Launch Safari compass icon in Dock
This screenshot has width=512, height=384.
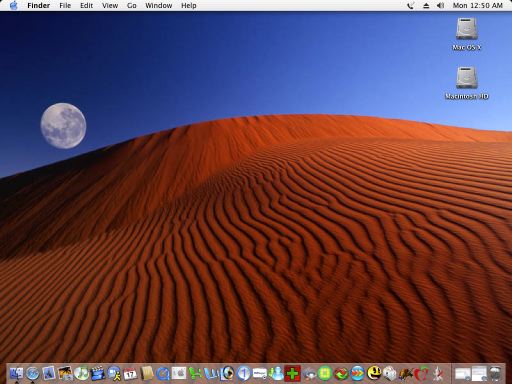(x=33, y=373)
